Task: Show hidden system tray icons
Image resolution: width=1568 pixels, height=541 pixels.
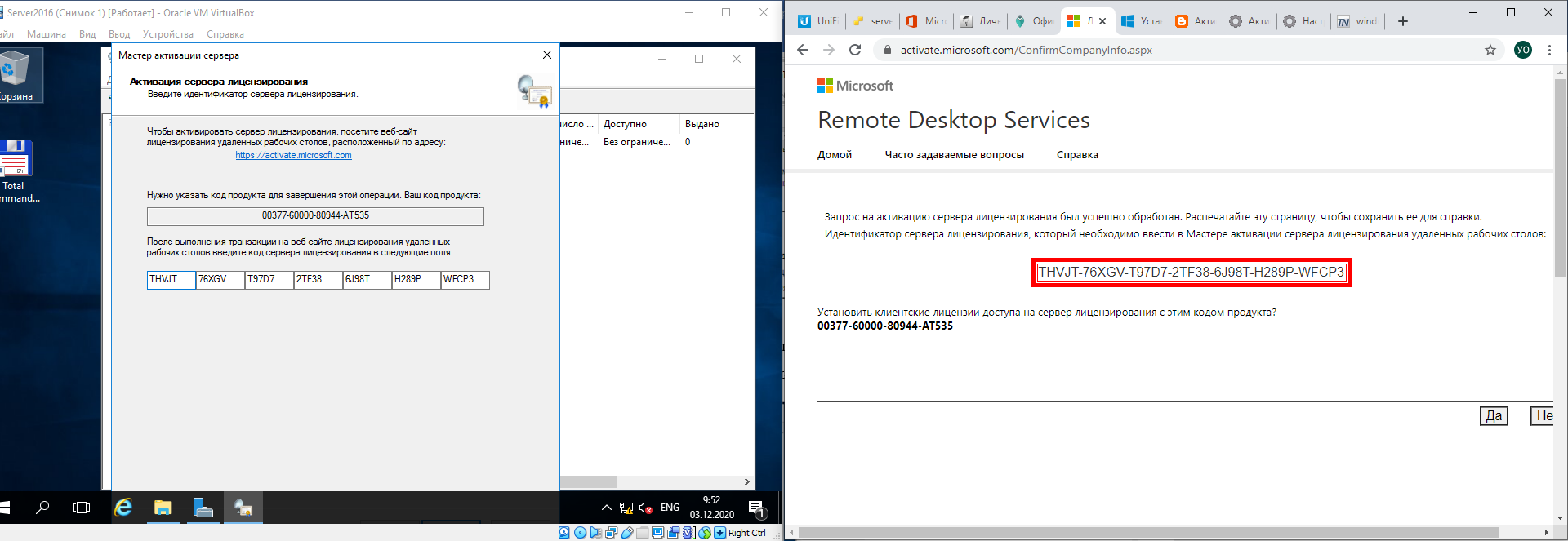Action: (606, 508)
